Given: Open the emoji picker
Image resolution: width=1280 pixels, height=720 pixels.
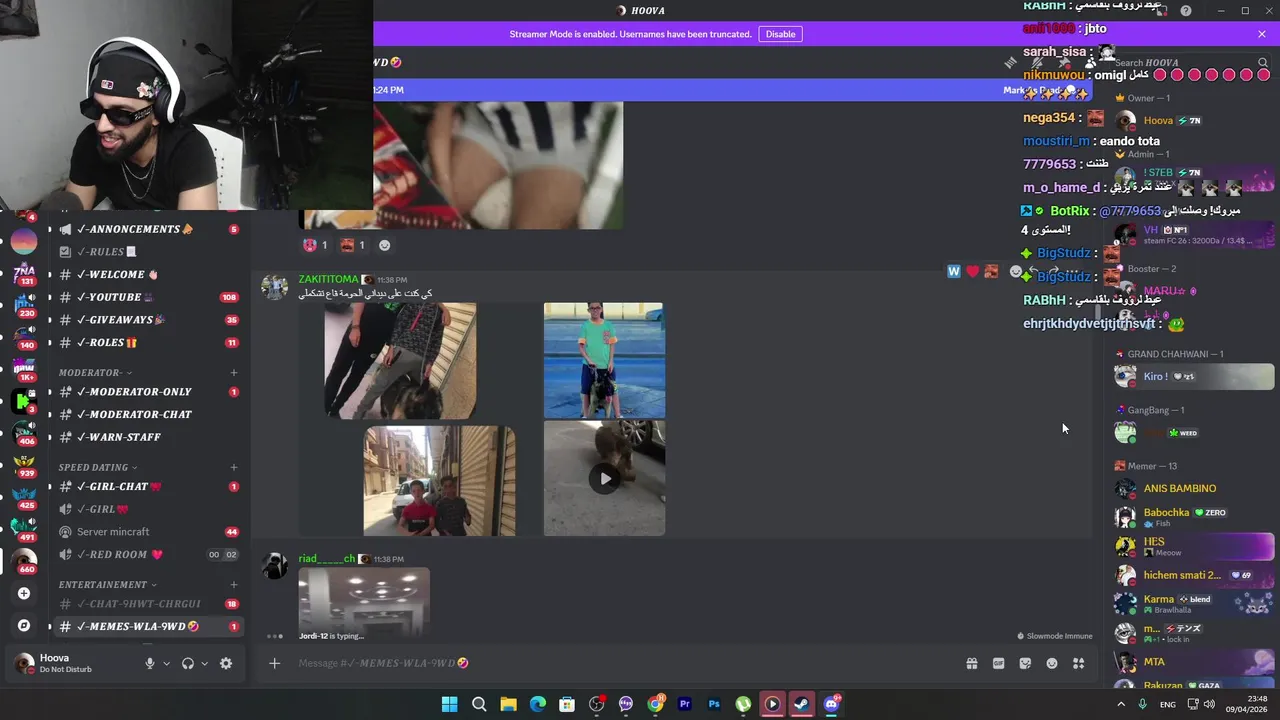Looking at the screenshot, I should point(1052,663).
